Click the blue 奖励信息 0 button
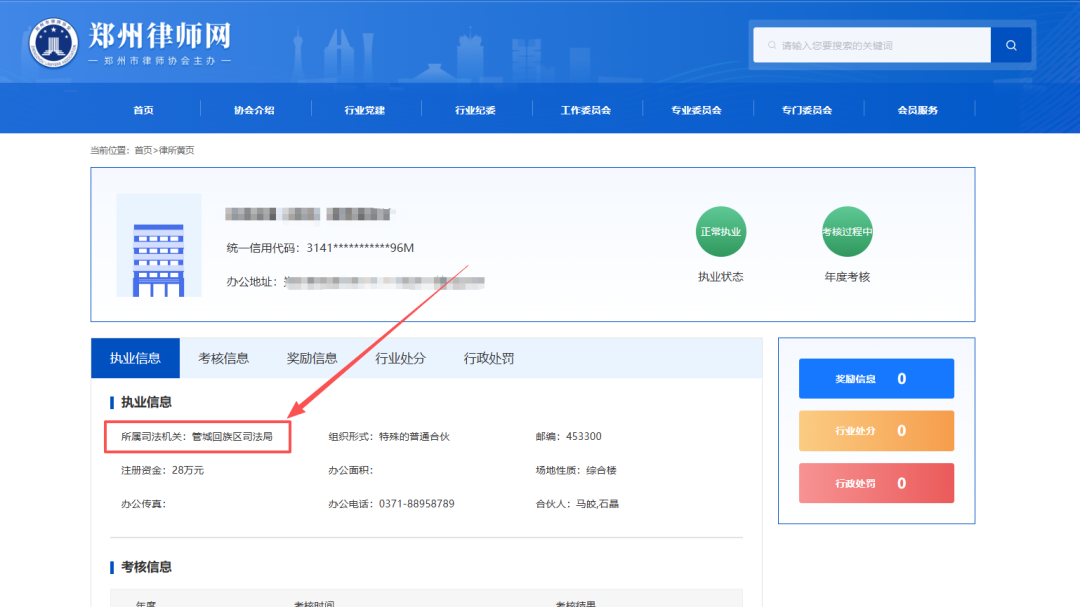This screenshot has width=1080, height=607. (876, 378)
